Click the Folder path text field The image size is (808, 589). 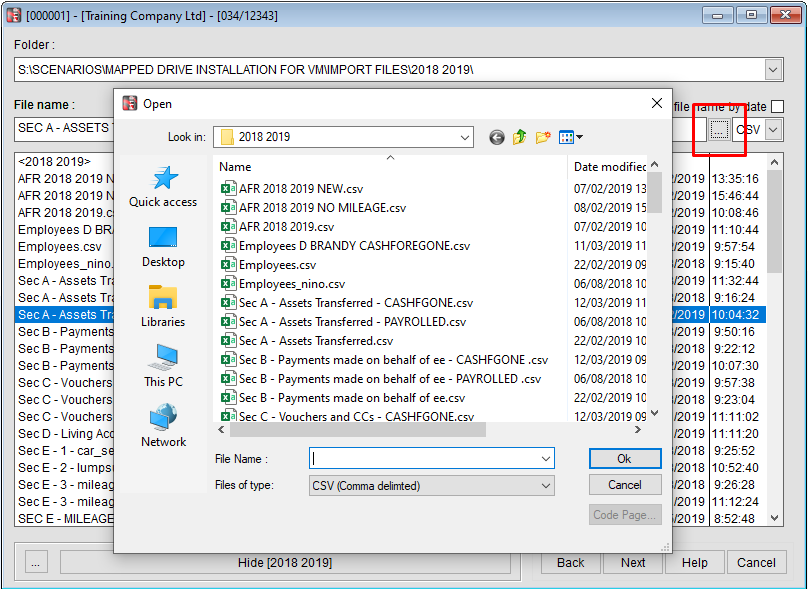tap(389, 70)
